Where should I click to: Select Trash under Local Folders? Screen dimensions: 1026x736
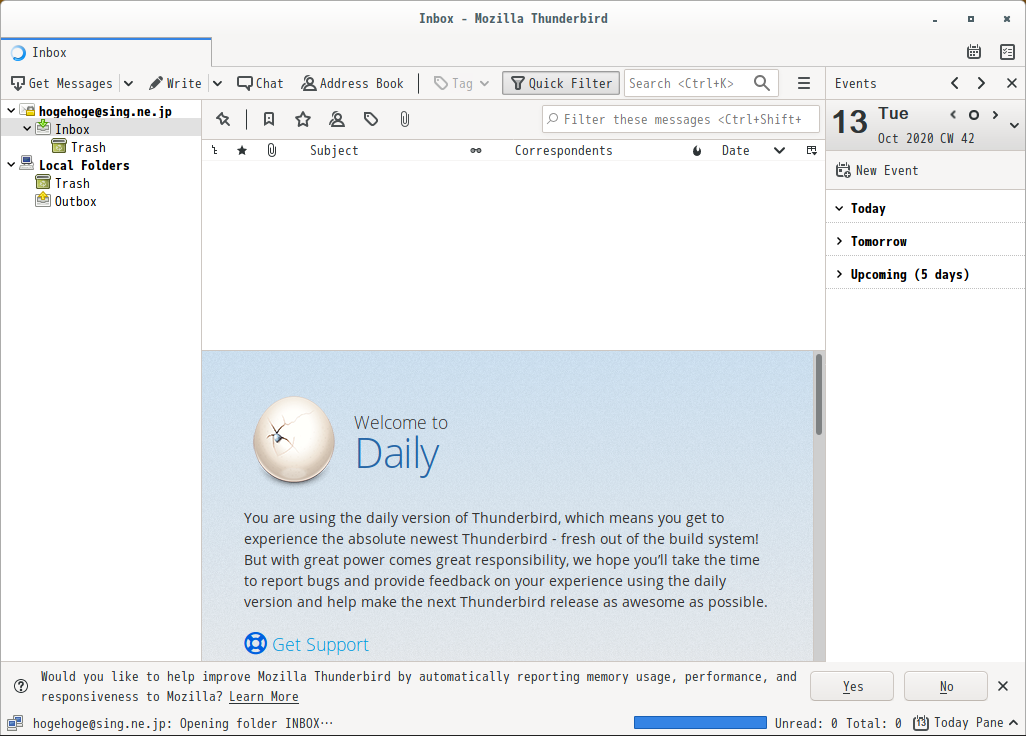tap(72, 183)
